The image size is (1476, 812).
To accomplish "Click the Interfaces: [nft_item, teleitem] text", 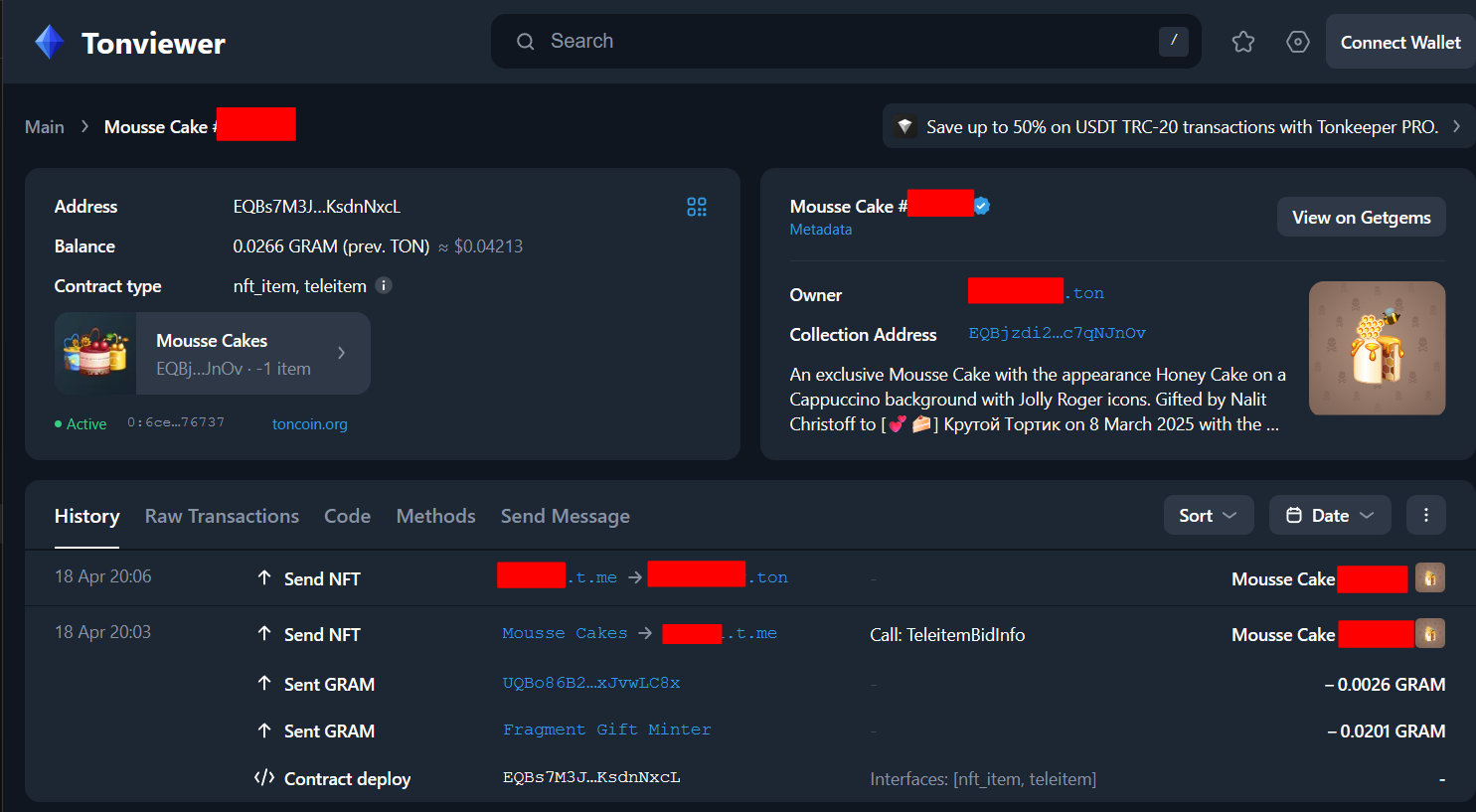I will pos(983,779).
